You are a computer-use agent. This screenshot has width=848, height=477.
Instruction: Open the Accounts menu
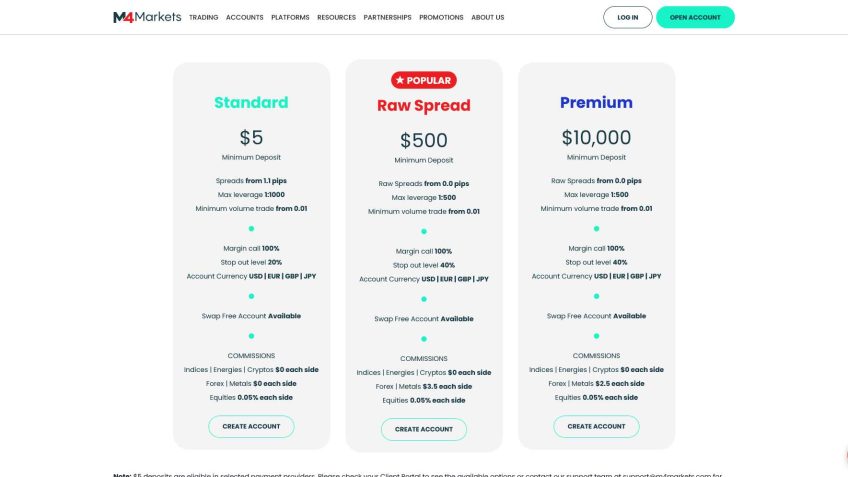point(244,17)
